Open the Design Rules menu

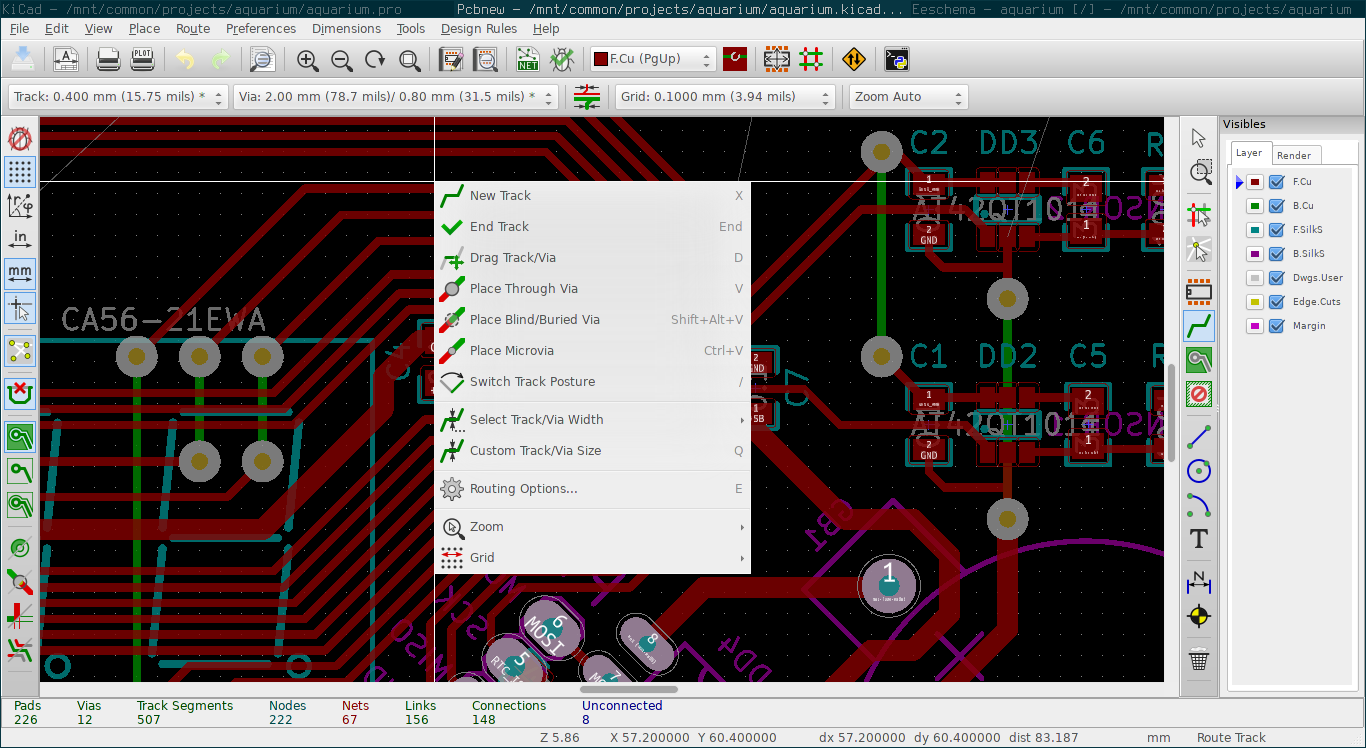tap(479, 29)
